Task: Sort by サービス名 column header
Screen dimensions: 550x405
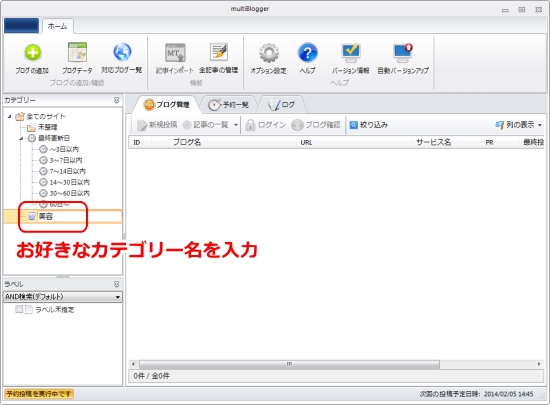Action: coord(446,142)
